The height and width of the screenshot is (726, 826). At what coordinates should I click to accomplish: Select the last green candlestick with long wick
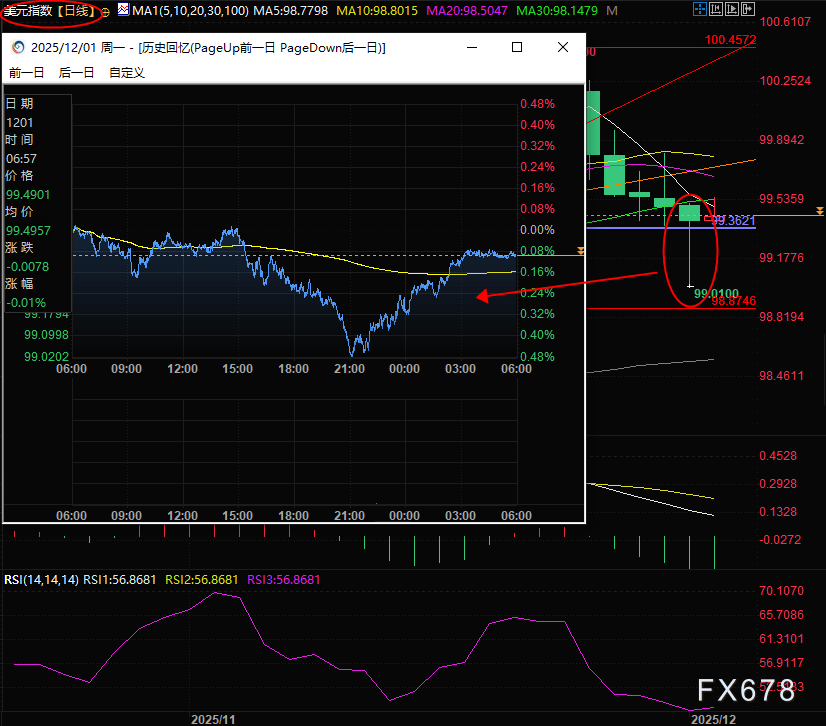[x=690, y=212]
